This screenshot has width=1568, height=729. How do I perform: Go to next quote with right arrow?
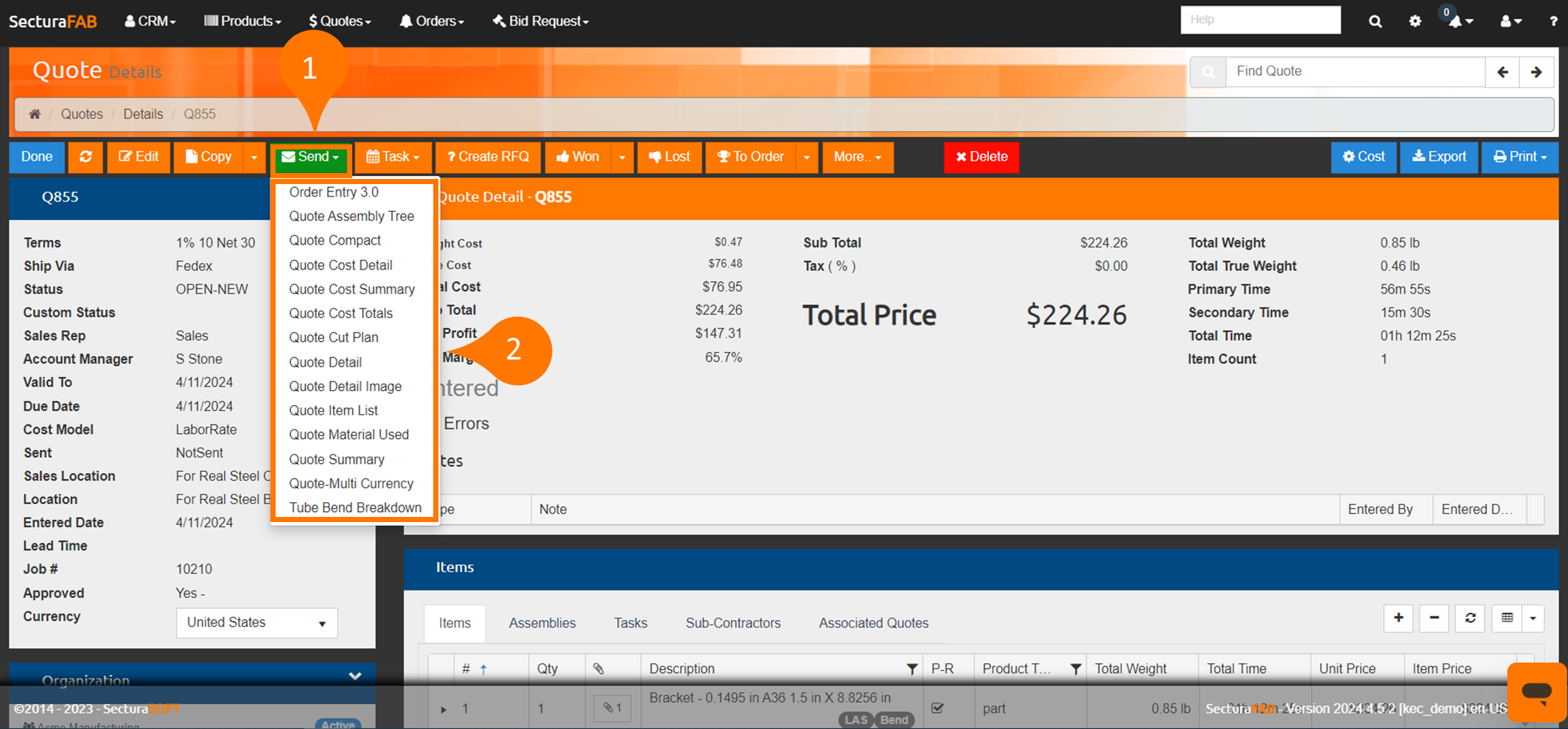point(1536,72)
